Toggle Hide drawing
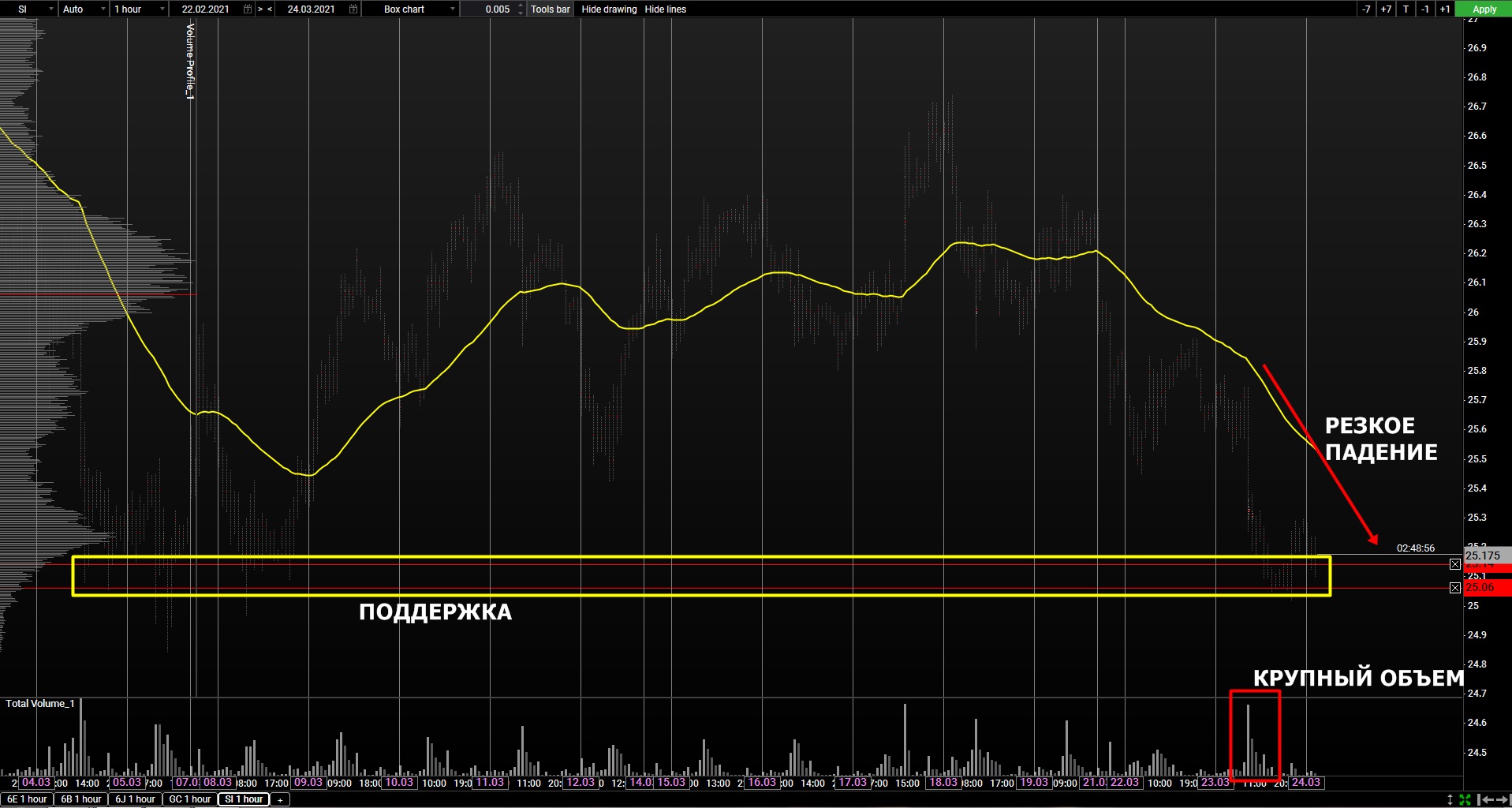1512x808 pixels. (x=609, y=9)
